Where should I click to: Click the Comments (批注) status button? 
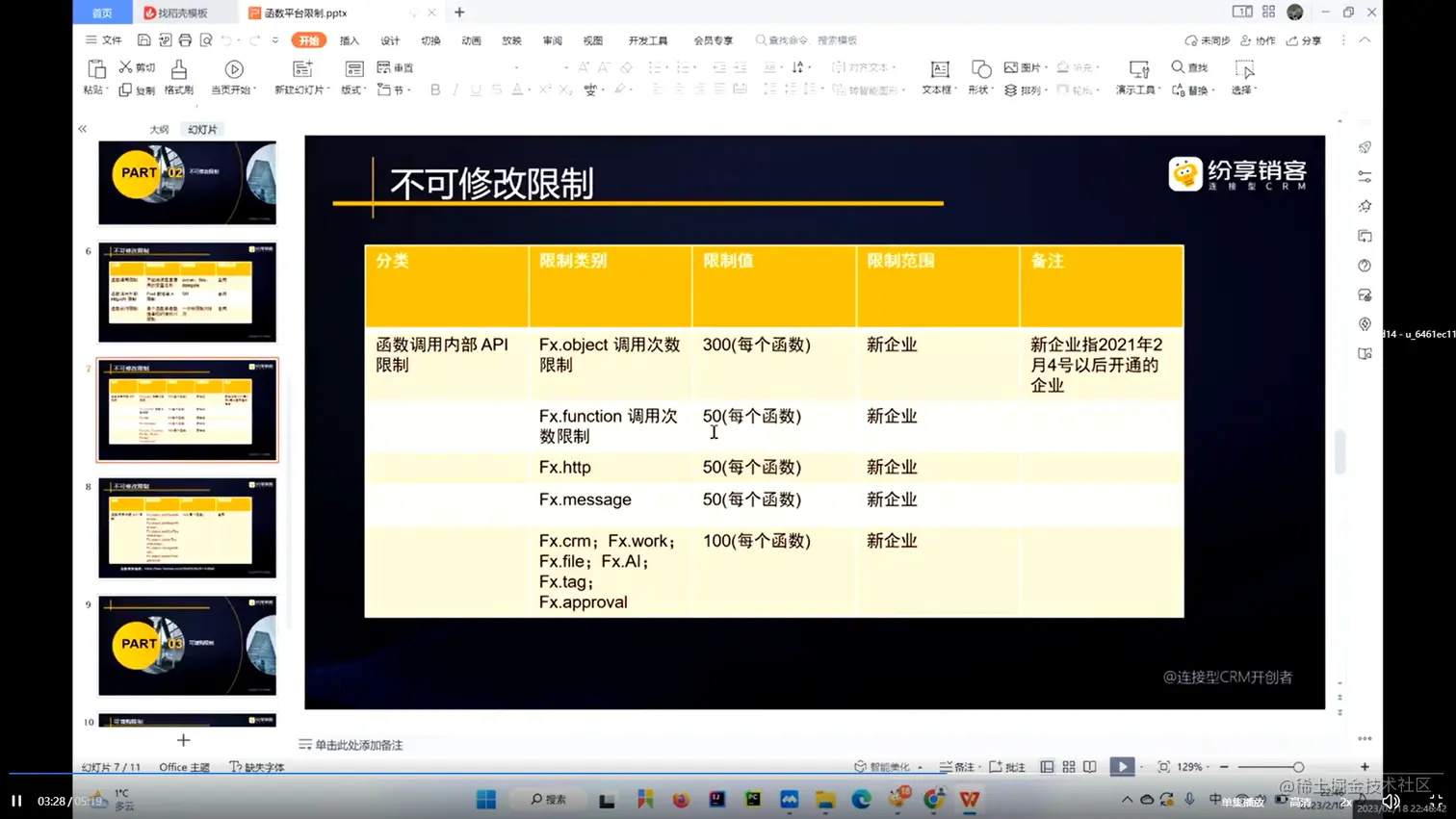[1007, 767]
